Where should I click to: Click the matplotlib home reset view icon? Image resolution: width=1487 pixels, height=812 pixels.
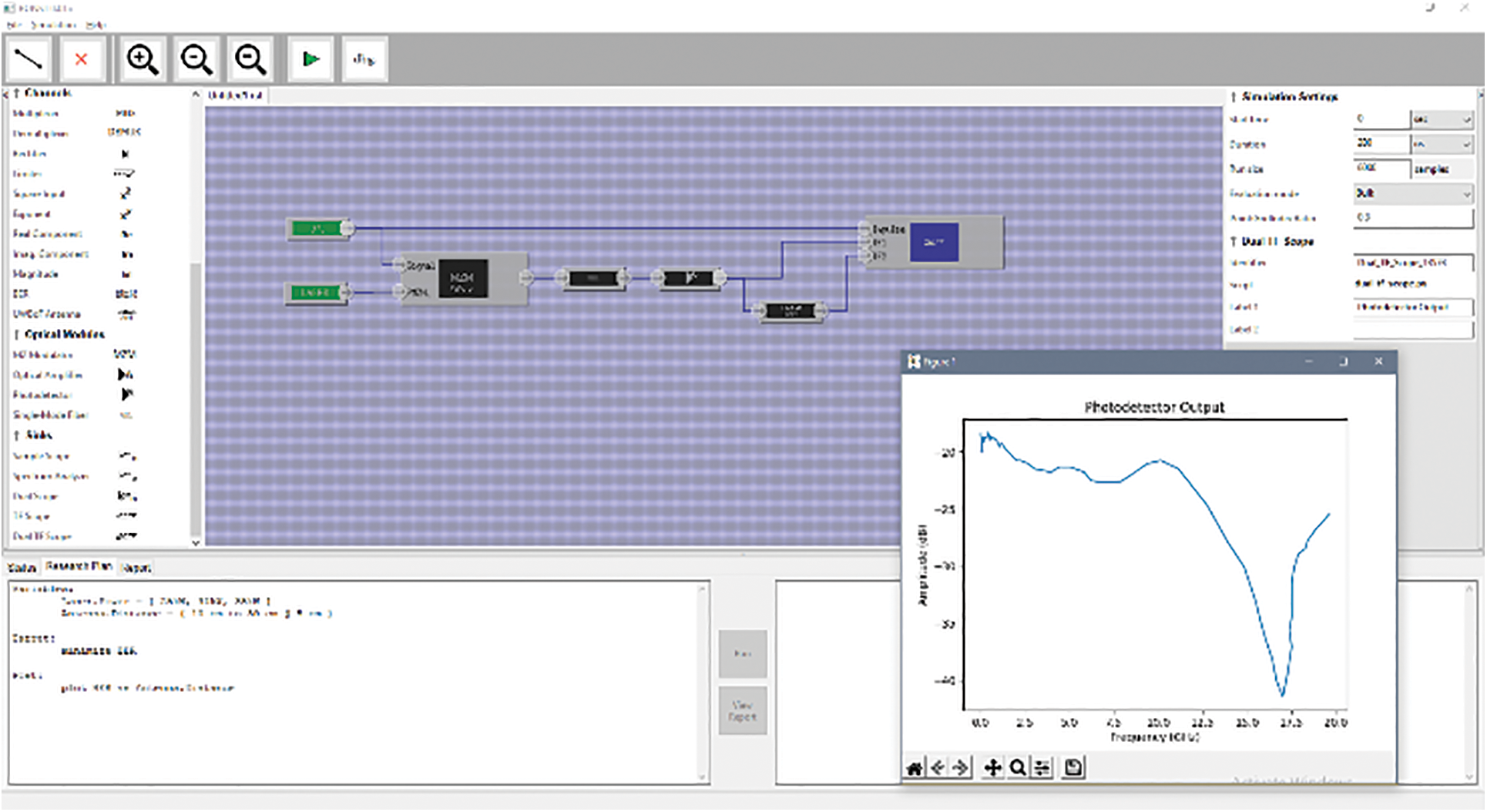pos(915,767)
